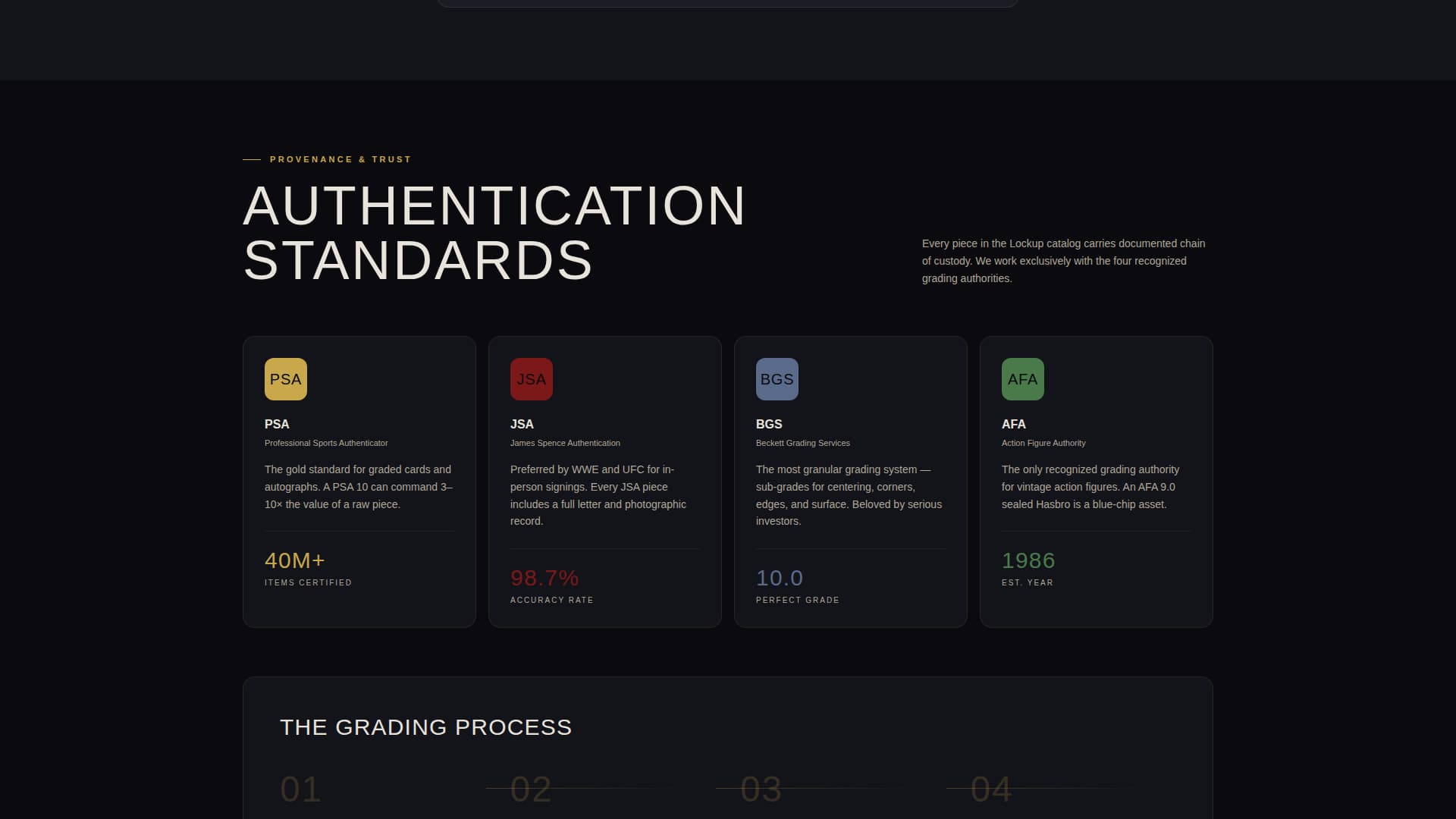Click the Provenance & Trust label
This screenshot has width=1456, height=819.
pyautogui.click(x=340, y=159)
